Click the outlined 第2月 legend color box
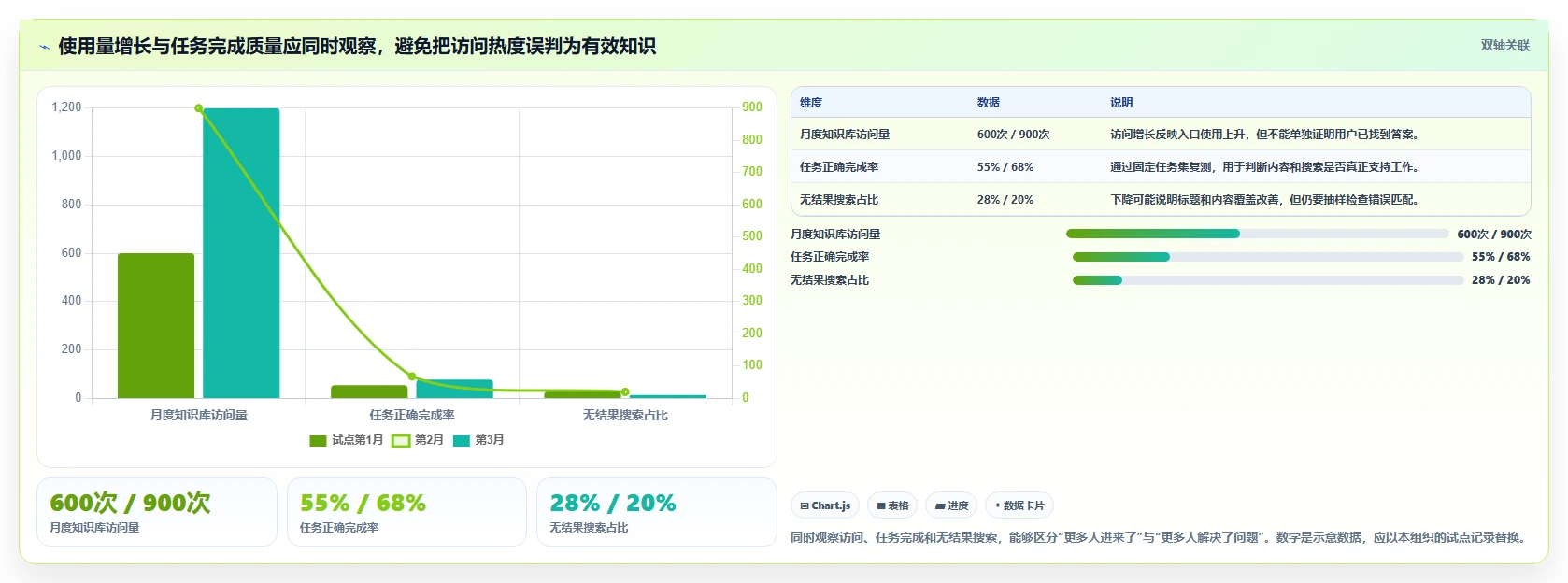The height and width of the screenshot is (583, 1568). tap(400, 441)
